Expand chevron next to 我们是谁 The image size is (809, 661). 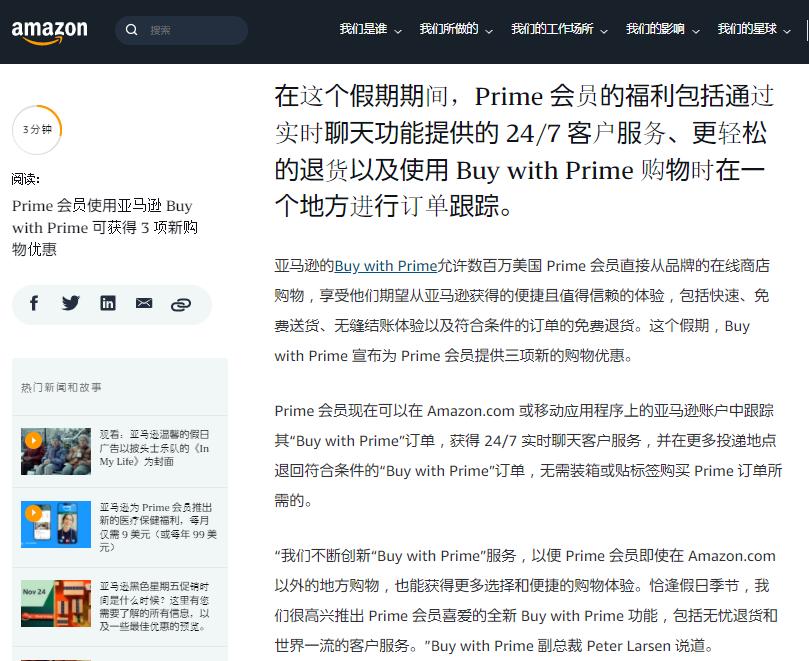(398, 31)
